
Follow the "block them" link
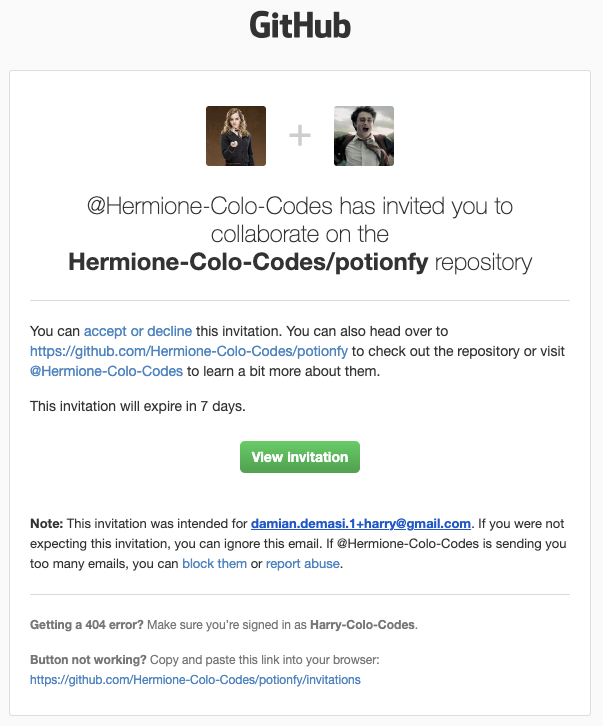[x=214, y=563]
